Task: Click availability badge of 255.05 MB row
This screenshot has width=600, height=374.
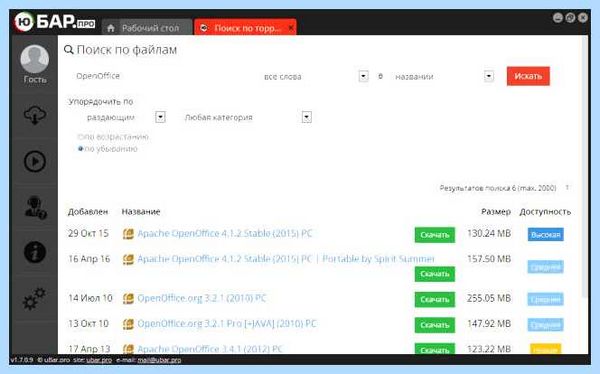Action: point(546,299)
